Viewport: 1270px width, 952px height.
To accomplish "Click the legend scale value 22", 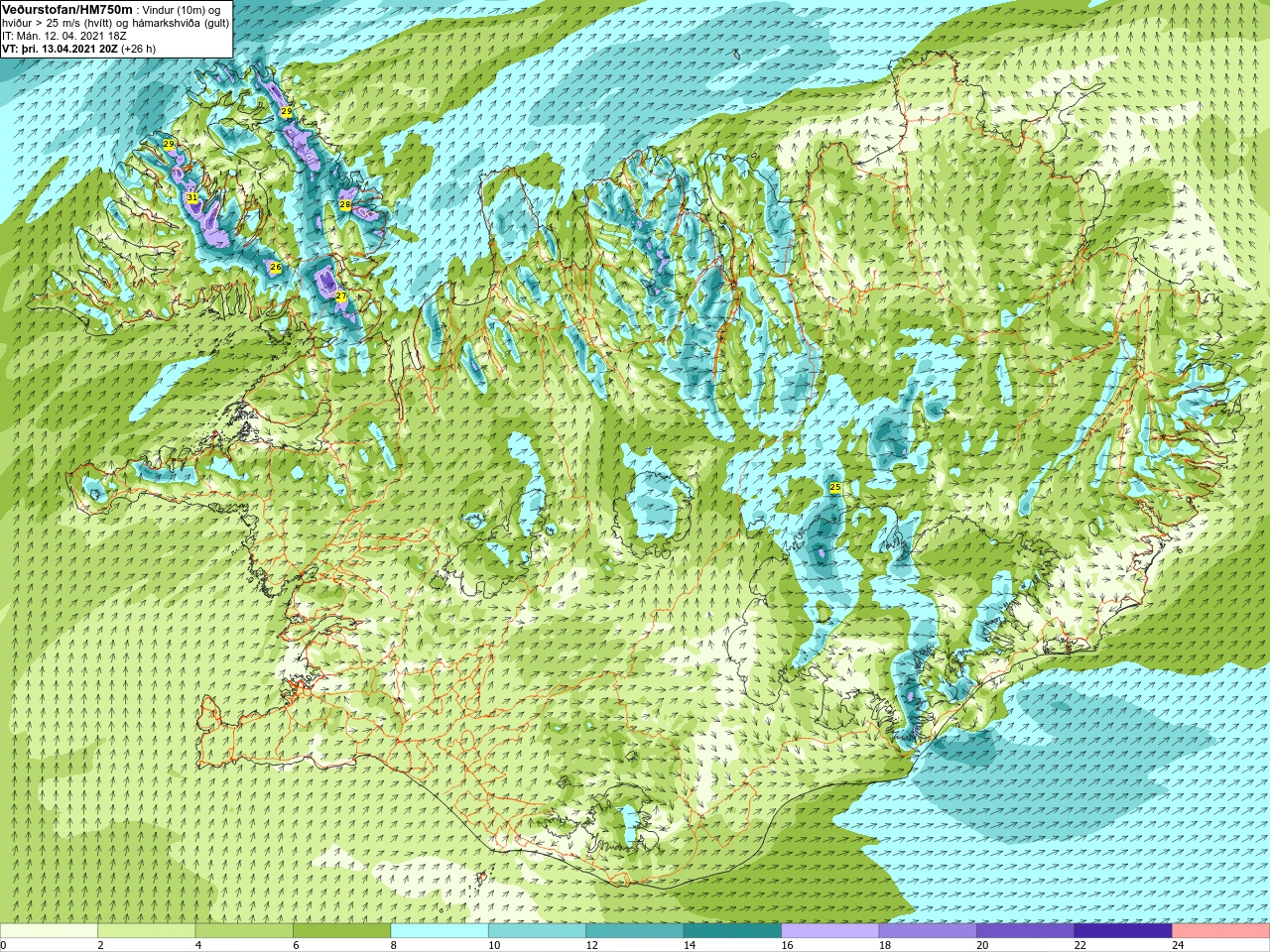I will tap(1079, 945).
